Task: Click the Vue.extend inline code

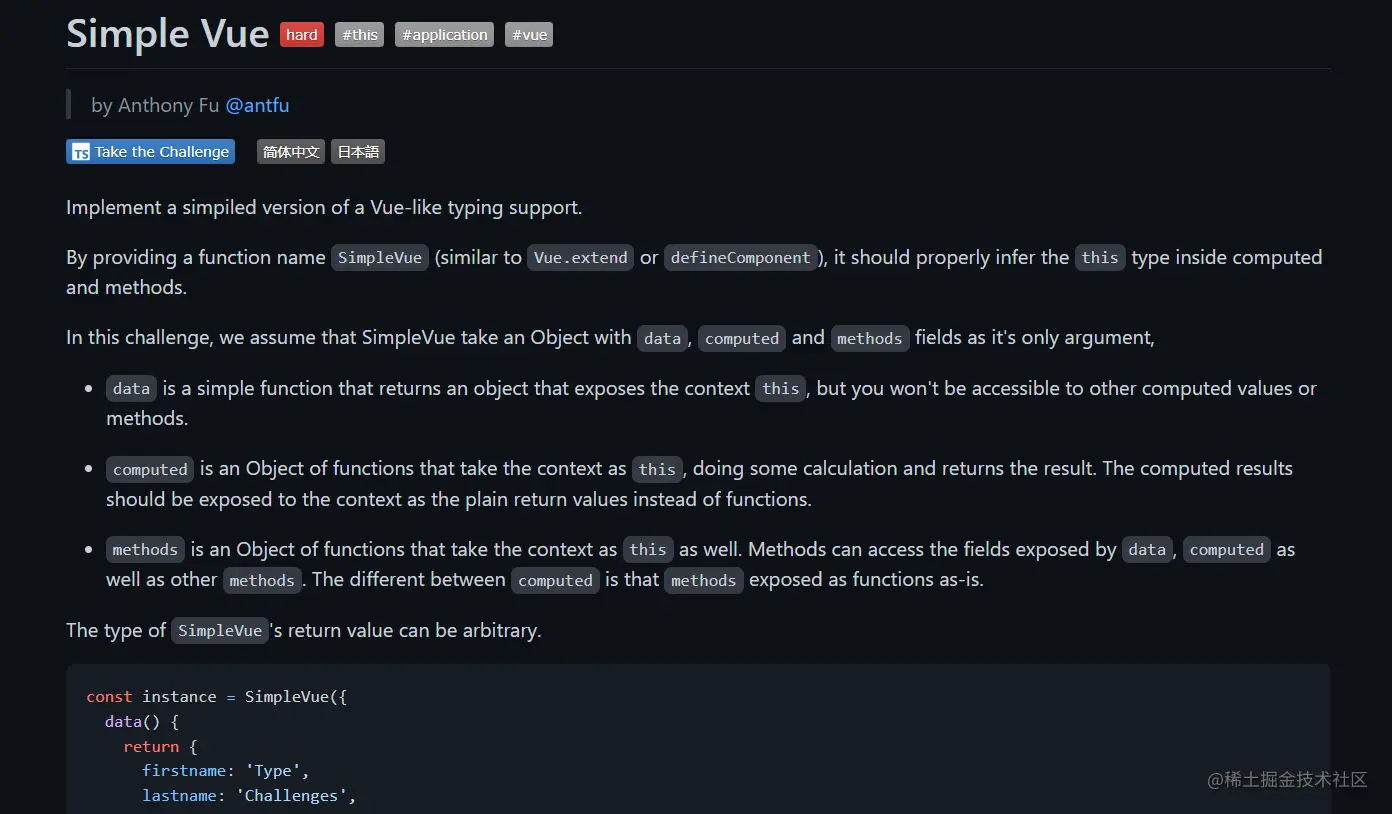Action: point(581,258)
